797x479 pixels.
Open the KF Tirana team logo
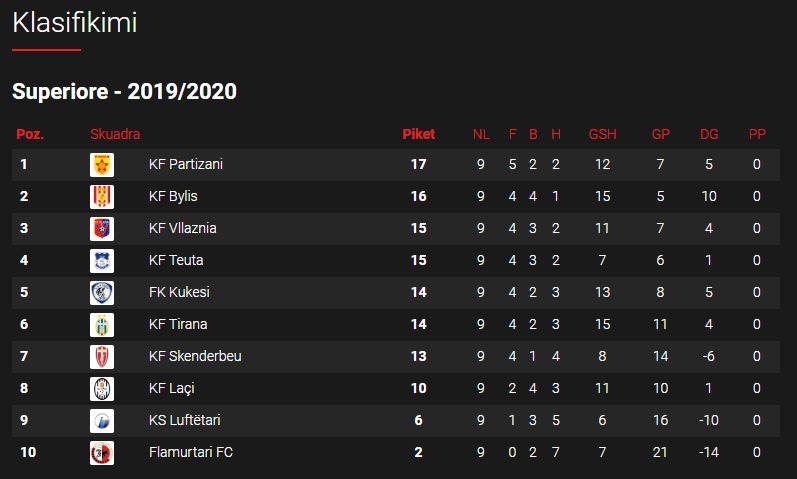[x=102, y=325]
